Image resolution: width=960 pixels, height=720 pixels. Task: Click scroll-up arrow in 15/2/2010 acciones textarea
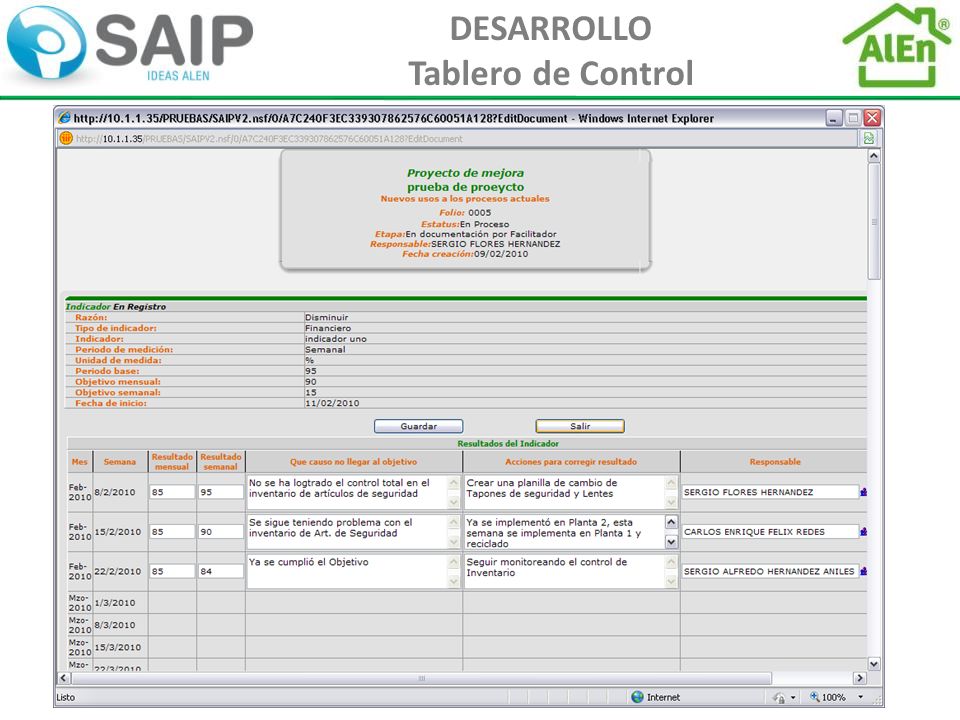[x=671, y=522]
